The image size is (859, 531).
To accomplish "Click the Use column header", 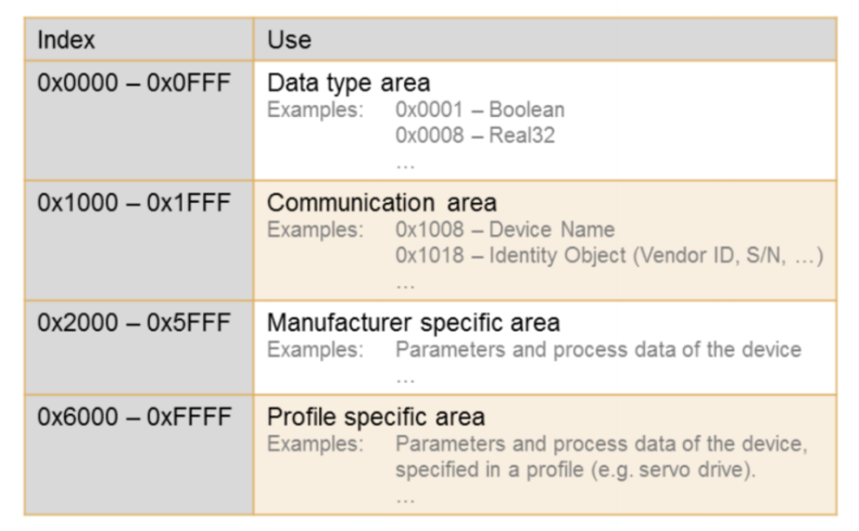I will coord(289,39).
